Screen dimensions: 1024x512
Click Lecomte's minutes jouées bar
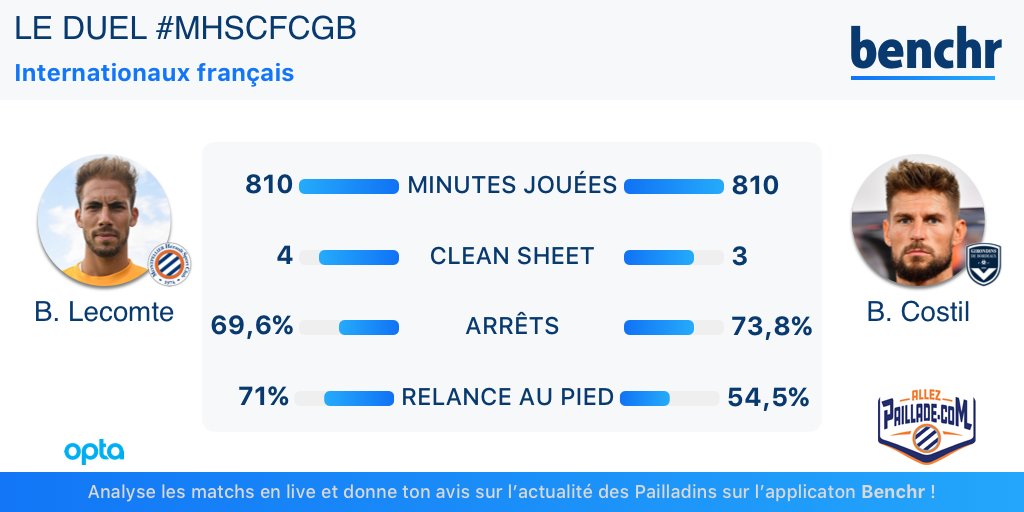pyautogui.click(x=349, y=186)
